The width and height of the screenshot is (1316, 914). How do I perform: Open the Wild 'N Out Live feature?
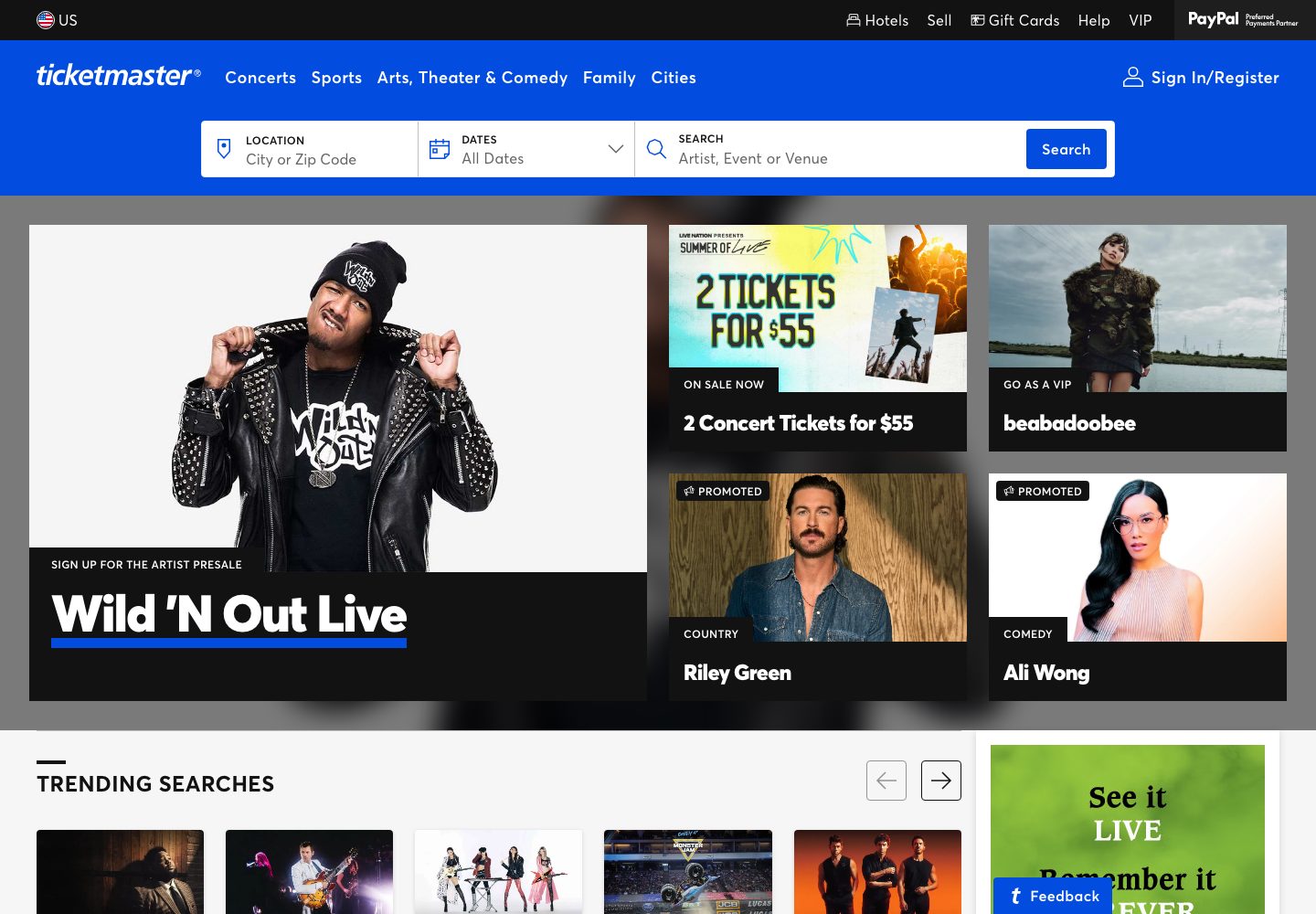(x=338, y=462)
